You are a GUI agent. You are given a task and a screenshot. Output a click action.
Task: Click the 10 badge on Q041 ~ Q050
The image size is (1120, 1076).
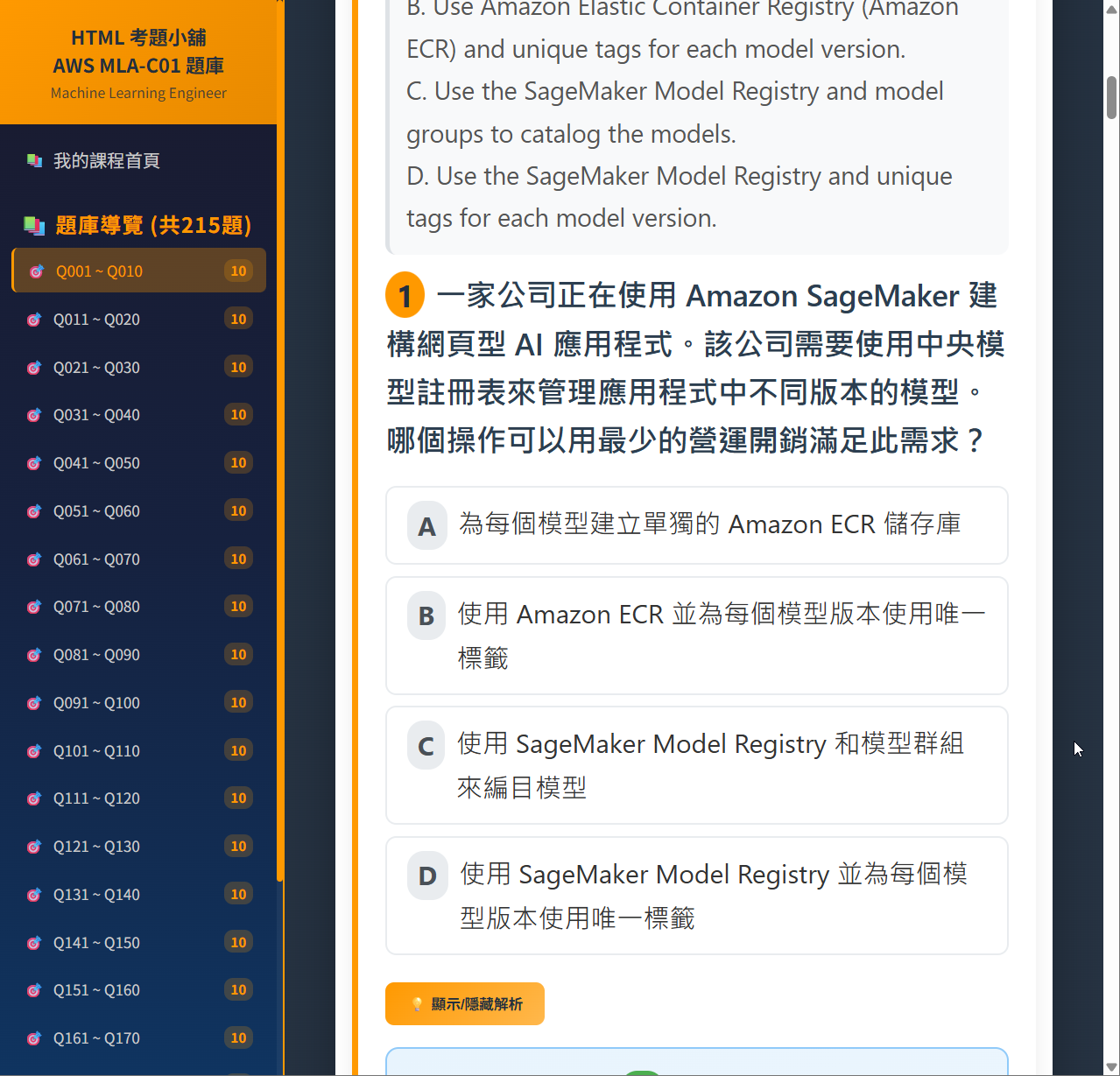(x=238, y=462)
